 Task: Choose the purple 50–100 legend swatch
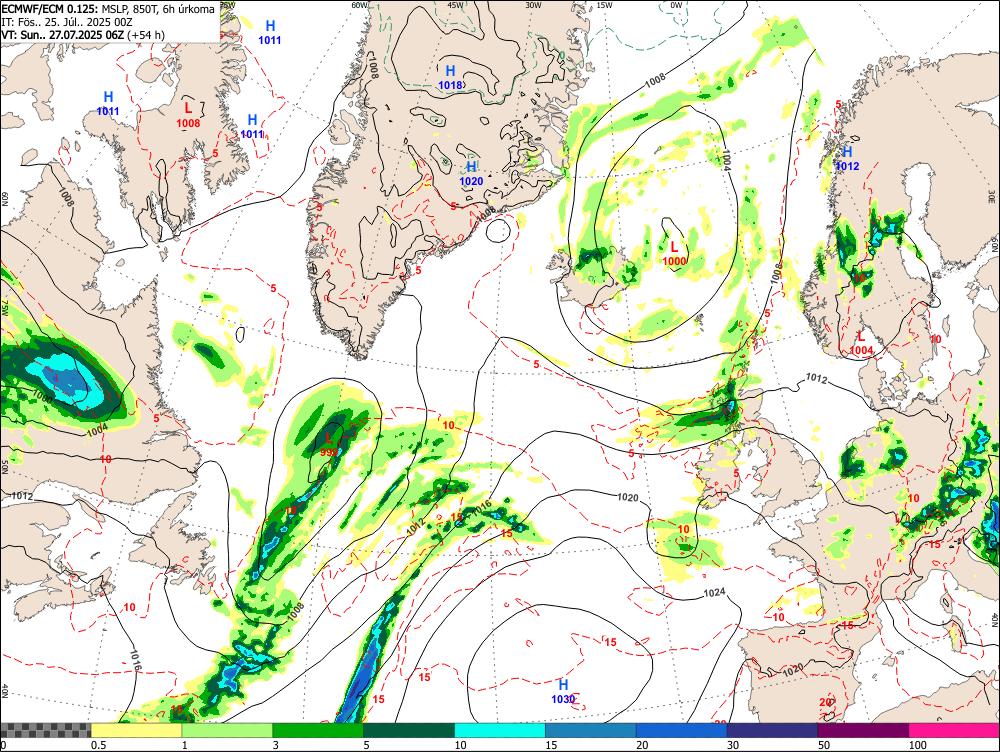864,730
